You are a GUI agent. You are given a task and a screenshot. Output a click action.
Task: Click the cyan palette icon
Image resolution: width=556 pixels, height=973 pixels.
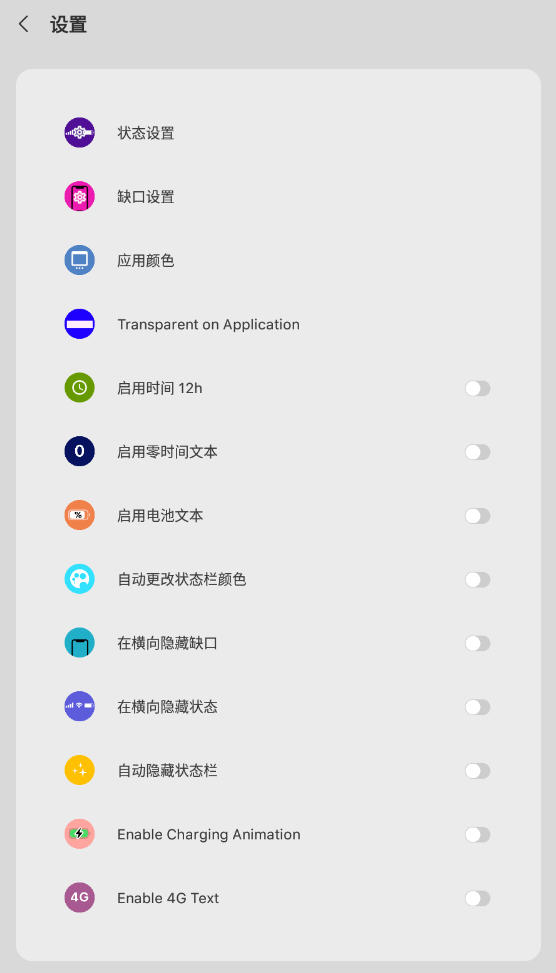(x=79, y=579)
